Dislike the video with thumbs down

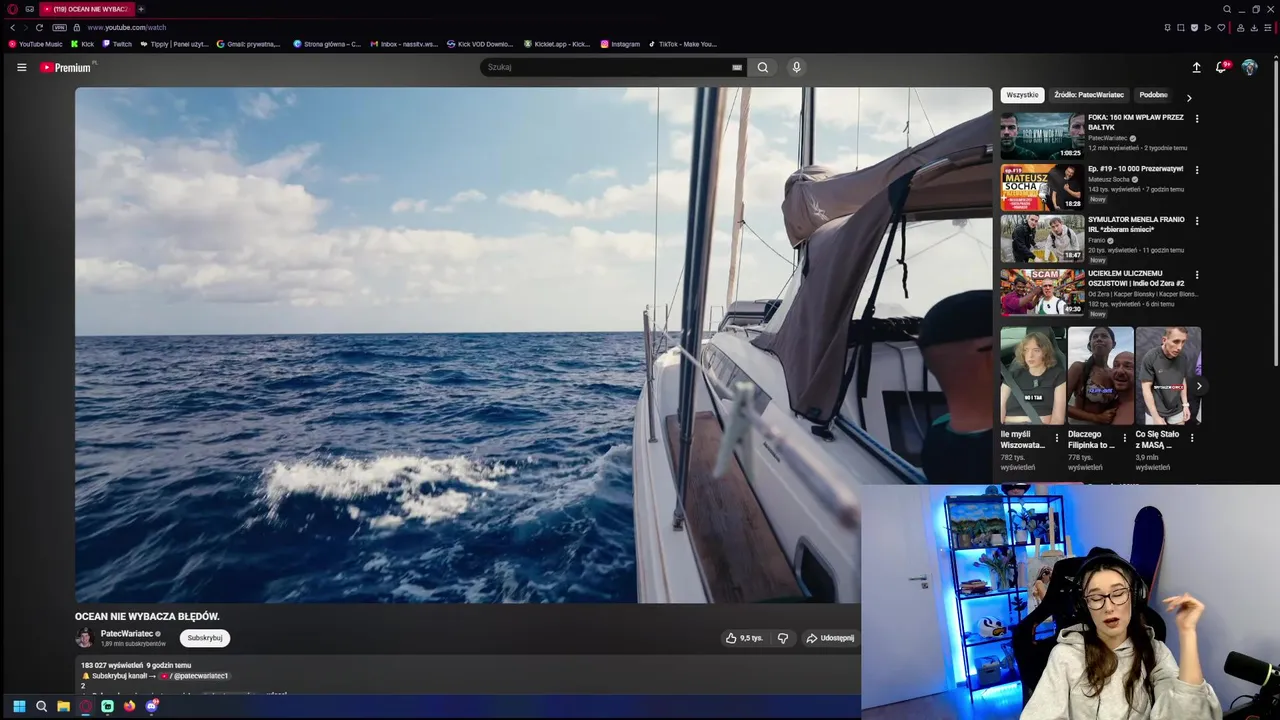[783, 638]
